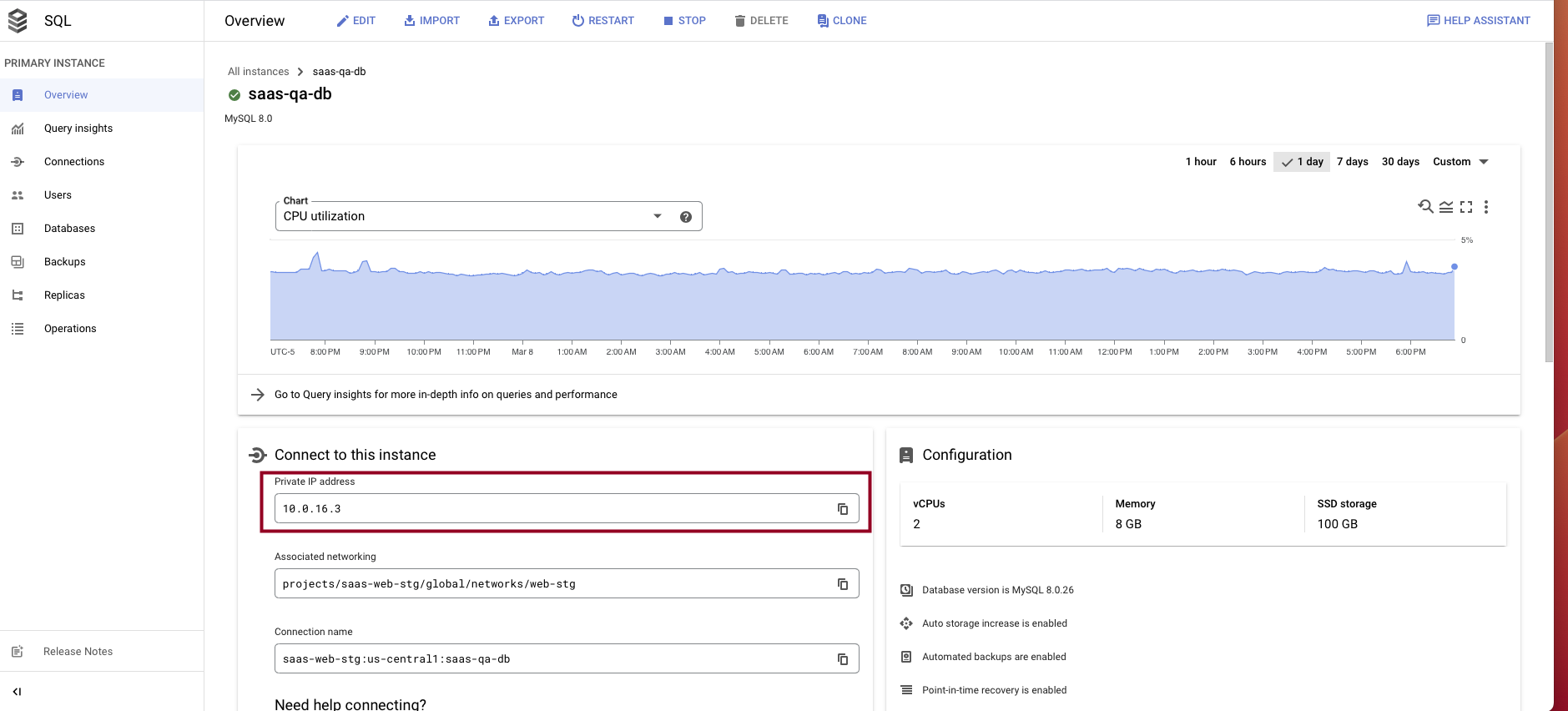Open Query insights in the sidebar
Viewport: 1568px width, 711px height.
(78, 129)
